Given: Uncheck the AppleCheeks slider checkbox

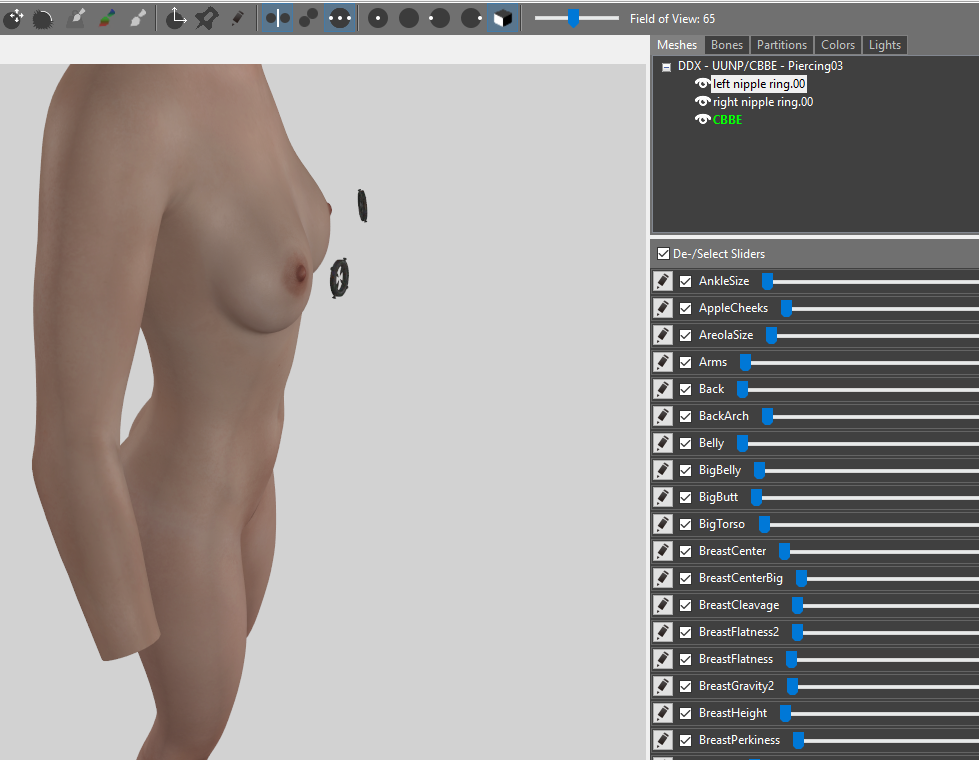Looking at the screenshot, I should click(686, 308).
